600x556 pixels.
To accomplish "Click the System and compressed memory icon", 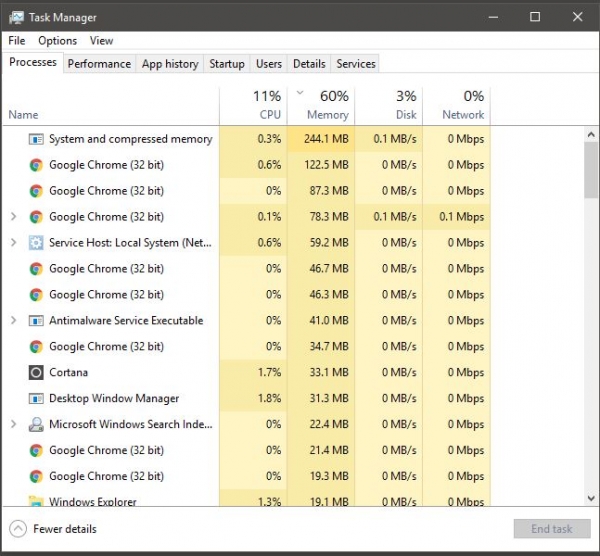I will [36, 139].
